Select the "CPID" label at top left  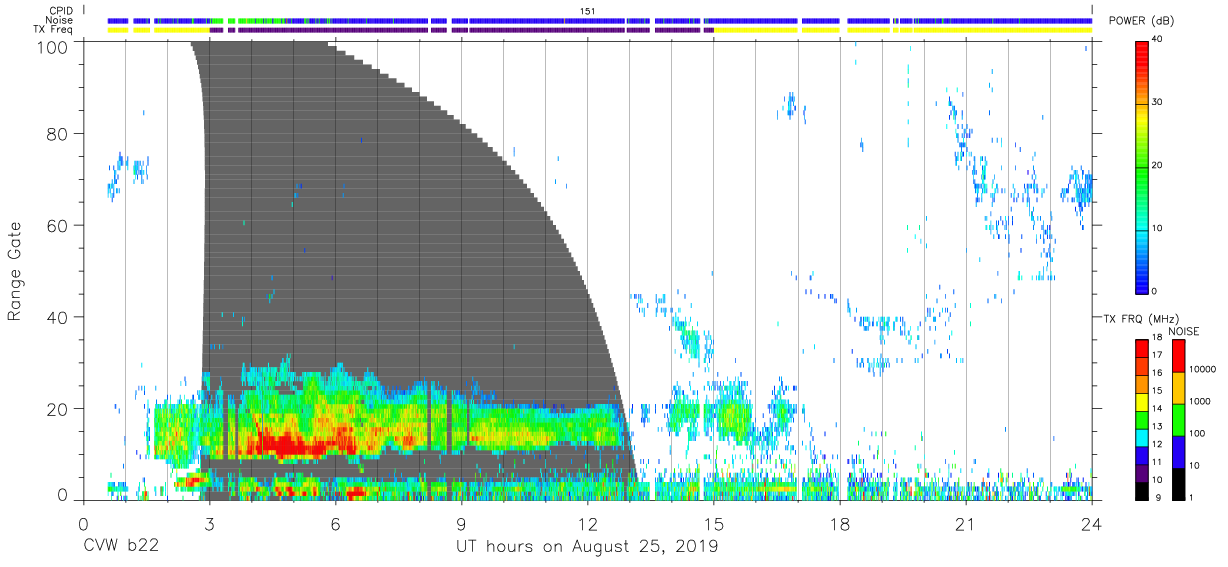[61, 10]
